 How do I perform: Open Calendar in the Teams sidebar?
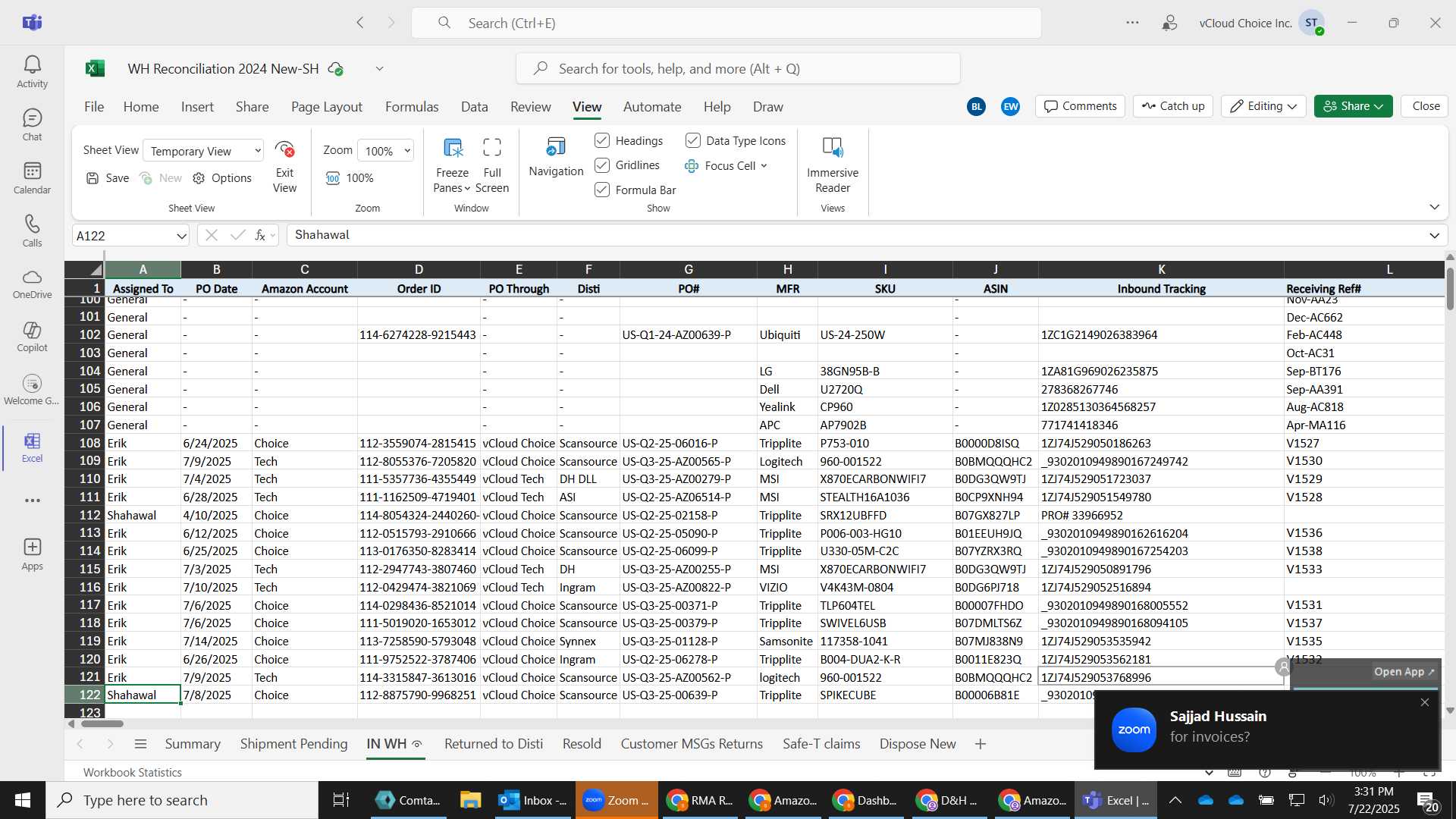coord(32,178)
